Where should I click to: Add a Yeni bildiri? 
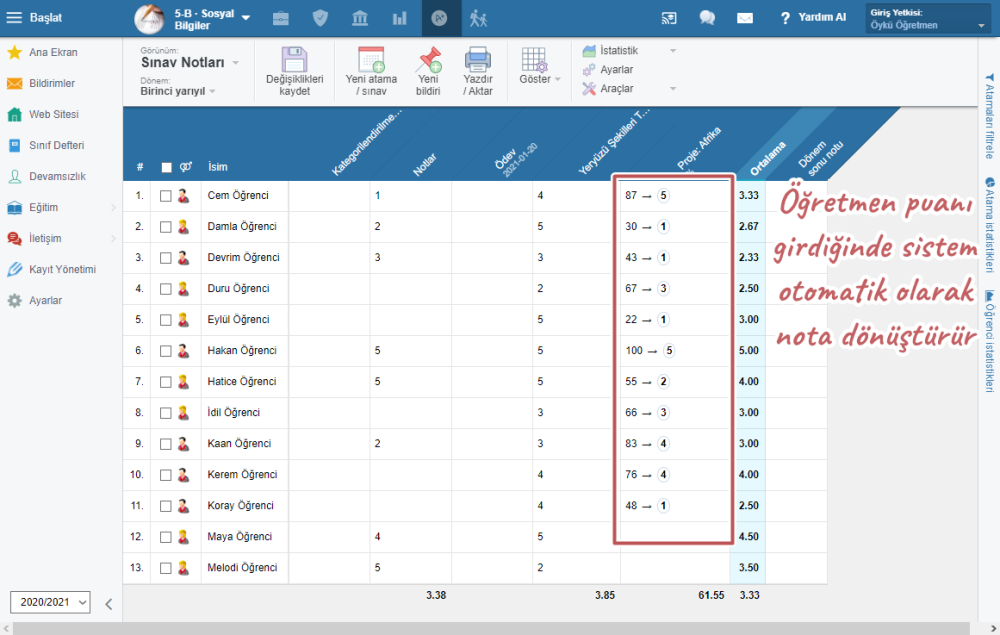(x=429, y=71)
